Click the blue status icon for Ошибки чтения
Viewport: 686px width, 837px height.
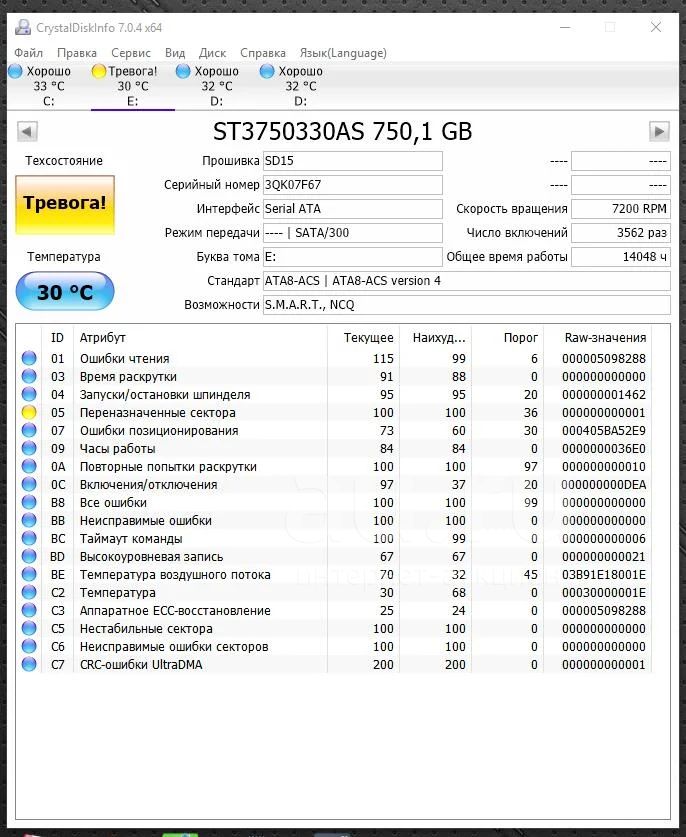pos(29,359)
